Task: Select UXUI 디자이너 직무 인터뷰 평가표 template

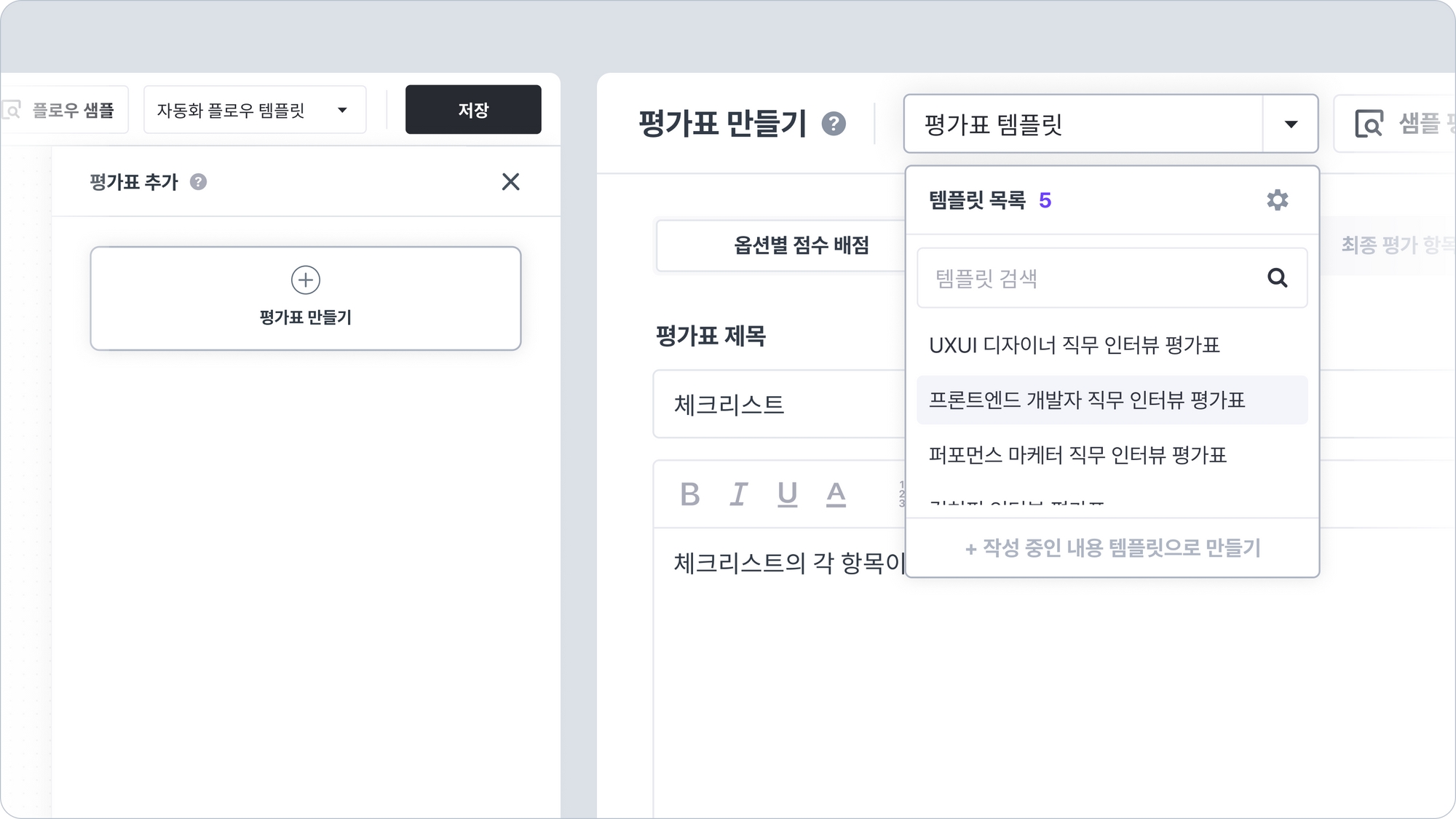Action: click(1074, 345)
